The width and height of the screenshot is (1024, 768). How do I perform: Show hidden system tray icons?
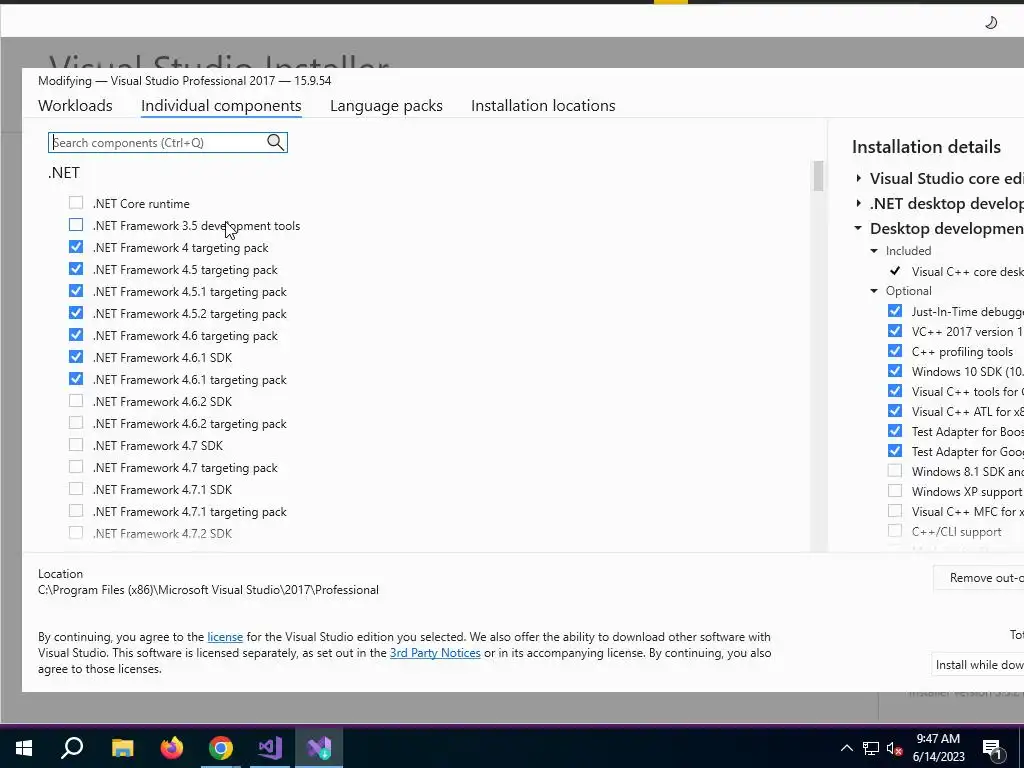pos(846,748)
